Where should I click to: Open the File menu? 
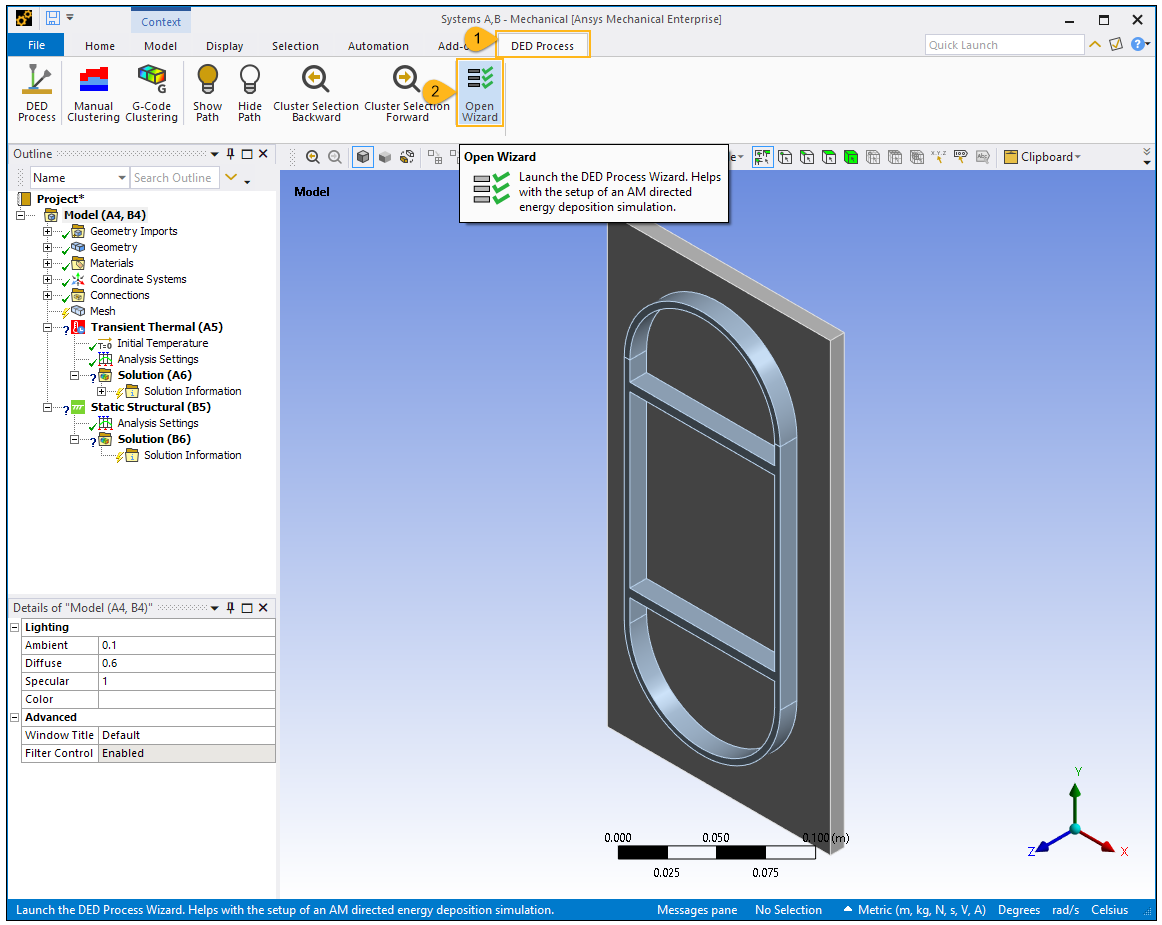(36, 46)
